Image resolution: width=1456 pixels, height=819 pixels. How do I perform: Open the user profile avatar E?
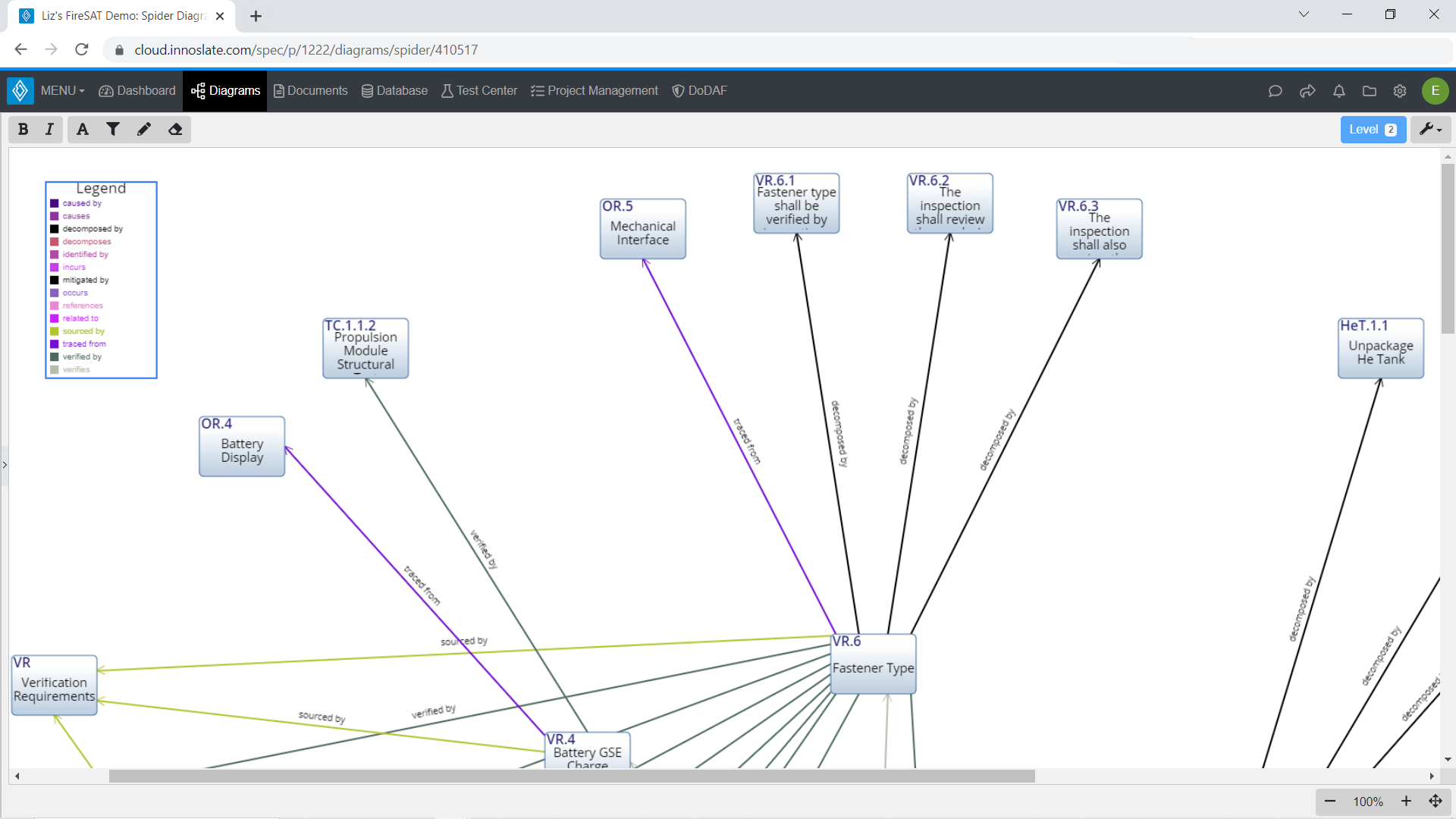[x=1436, y=91]
